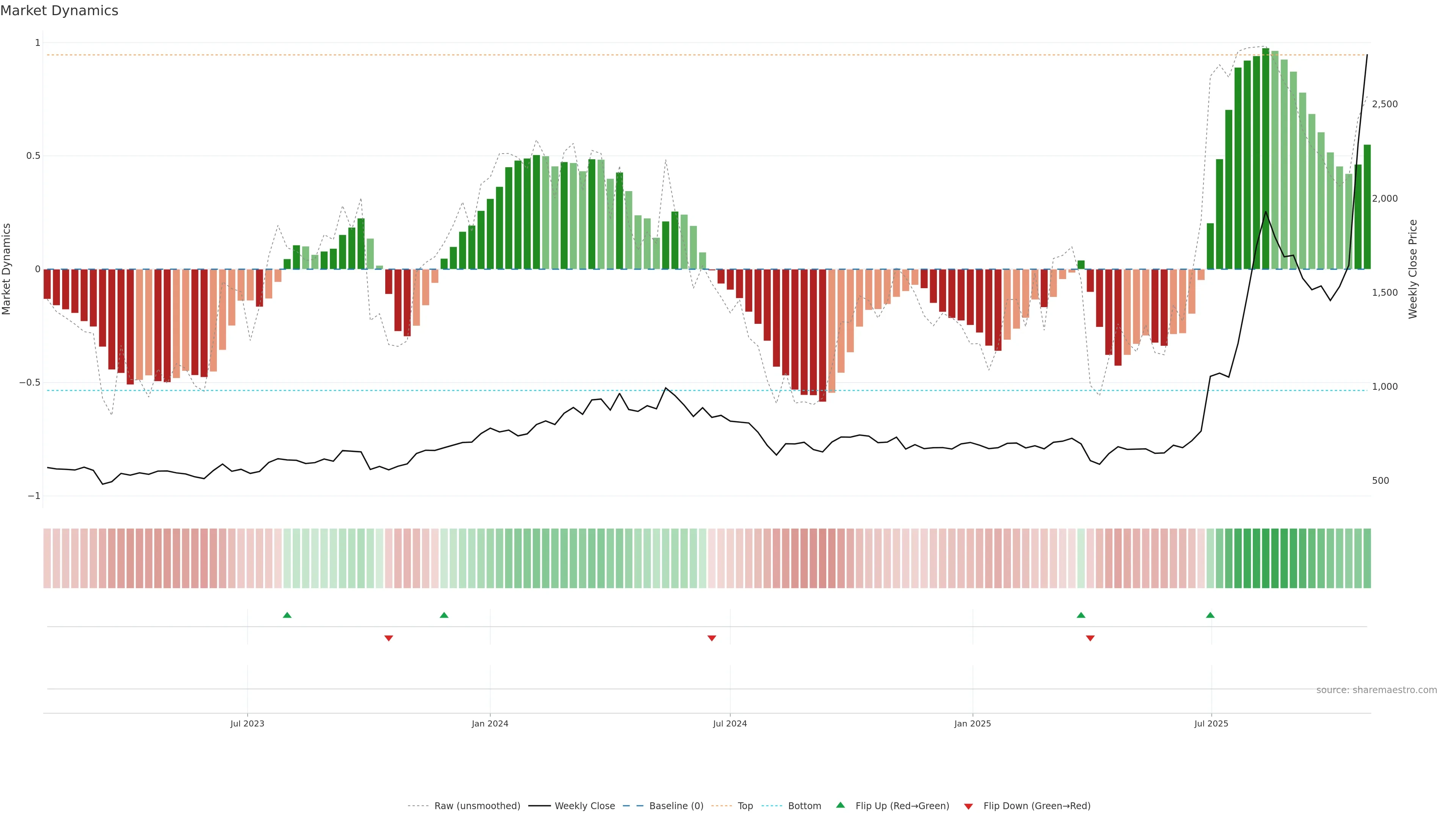Click the Jul 2024 x-axis label
The image size is (1456, 819).
[x=730, y=723]
